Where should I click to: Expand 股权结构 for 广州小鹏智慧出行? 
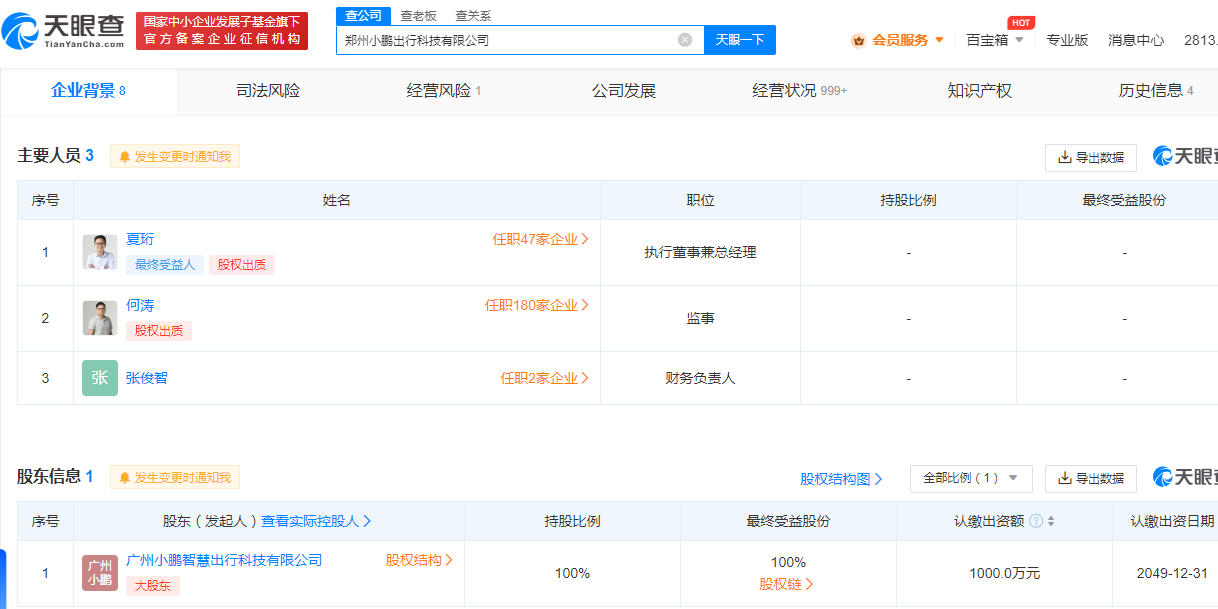(x=420, y=561)
